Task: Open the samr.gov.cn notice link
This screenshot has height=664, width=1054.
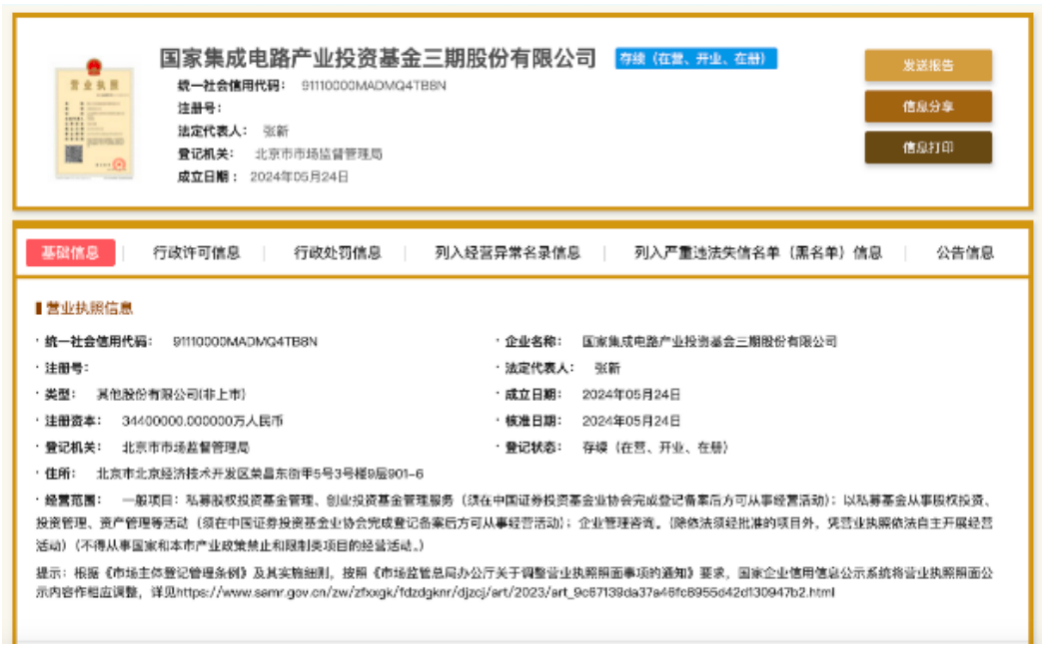Action: (x=505, y=593)
